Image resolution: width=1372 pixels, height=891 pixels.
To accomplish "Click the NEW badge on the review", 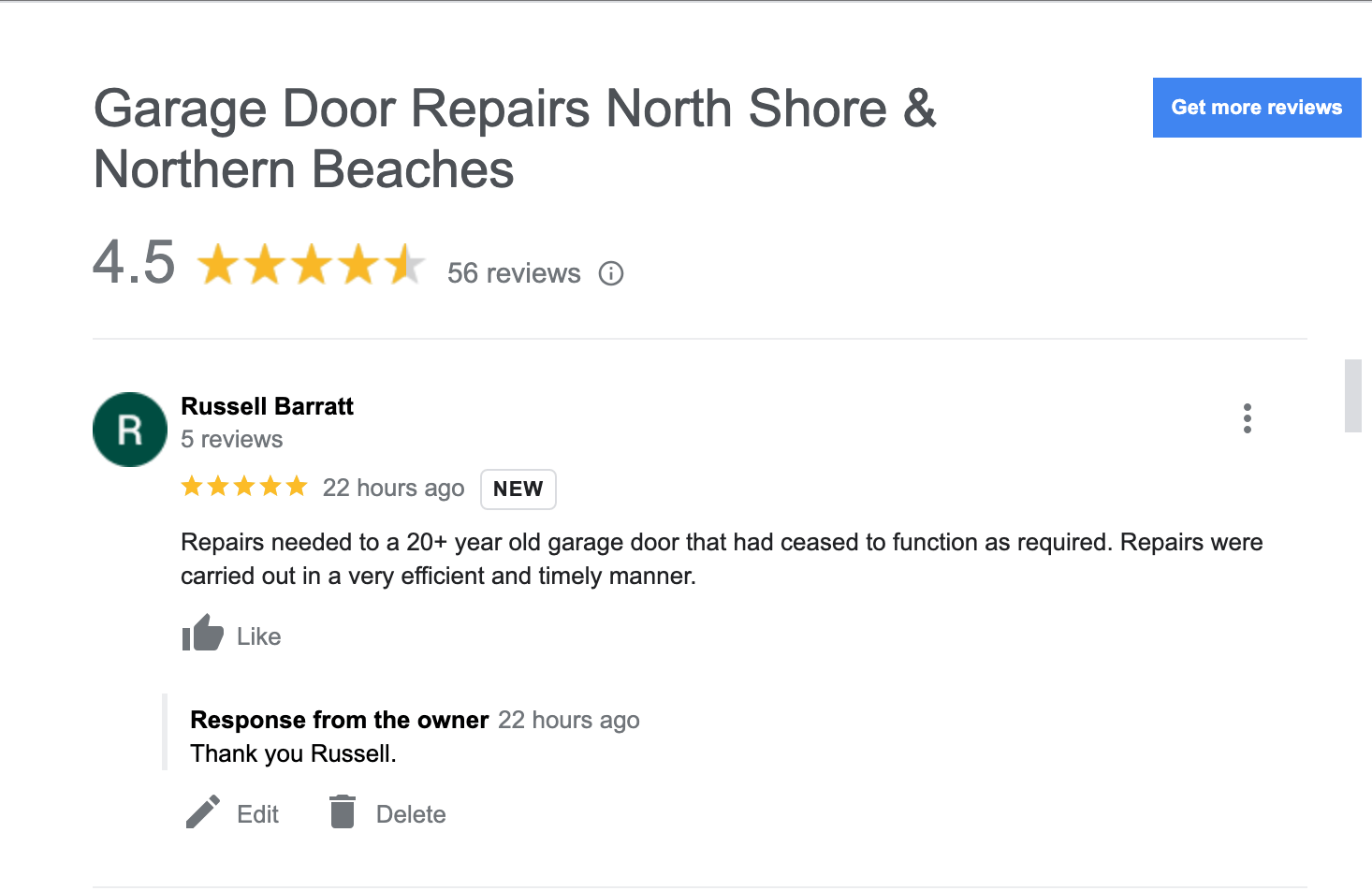I will pos(518,489).
